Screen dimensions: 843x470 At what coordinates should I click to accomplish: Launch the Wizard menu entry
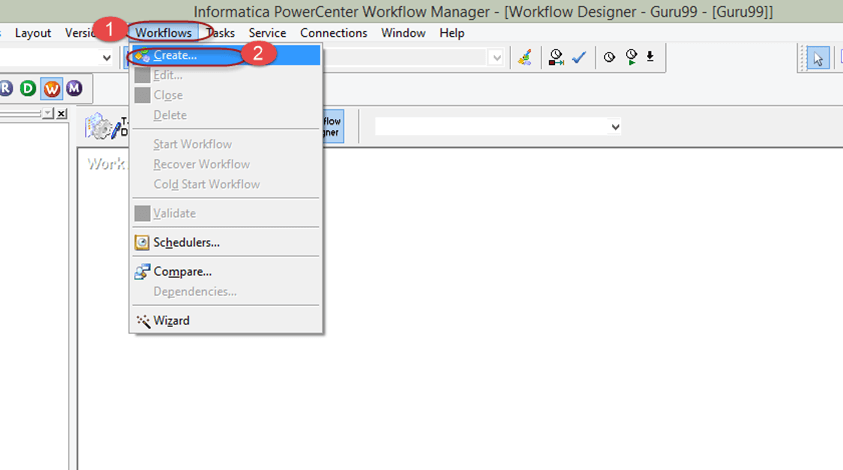171,321
